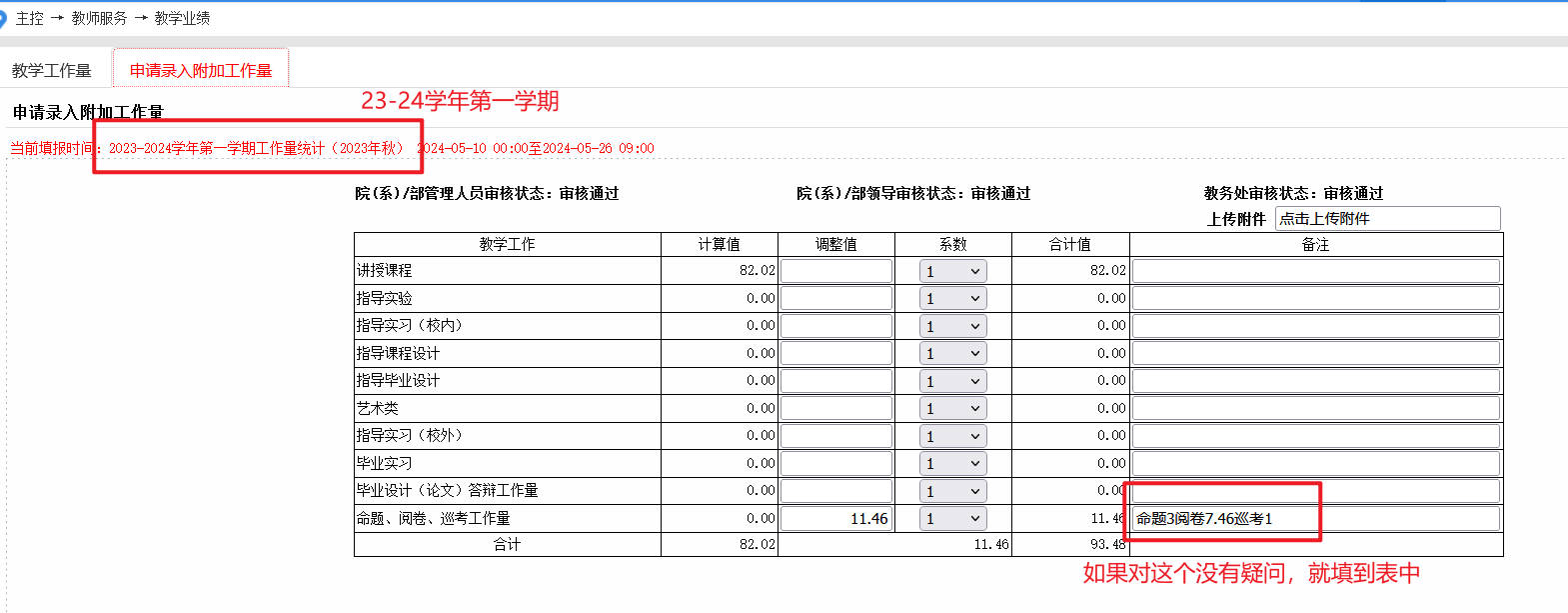Click the 合计 total row label
Viewport: 1568px width, 613px height.
508,544
